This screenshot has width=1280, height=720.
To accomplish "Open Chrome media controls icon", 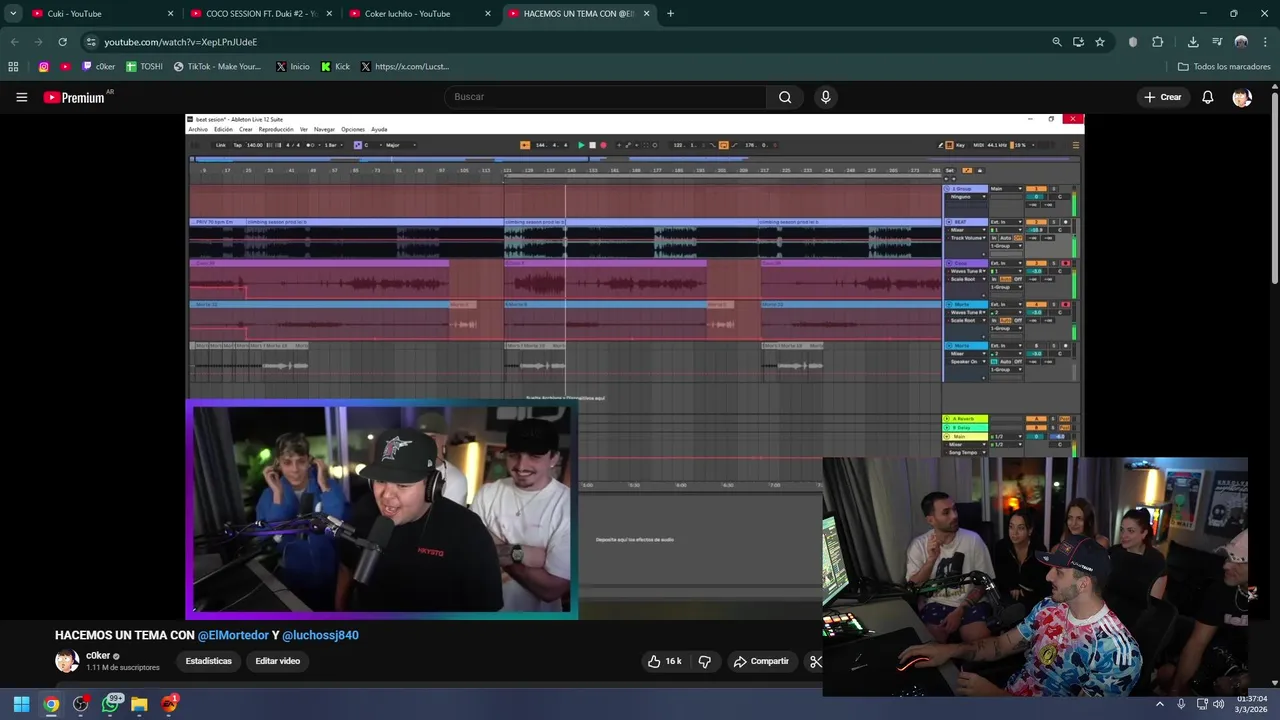I will pyautogui.click(x=1217, y=42).
